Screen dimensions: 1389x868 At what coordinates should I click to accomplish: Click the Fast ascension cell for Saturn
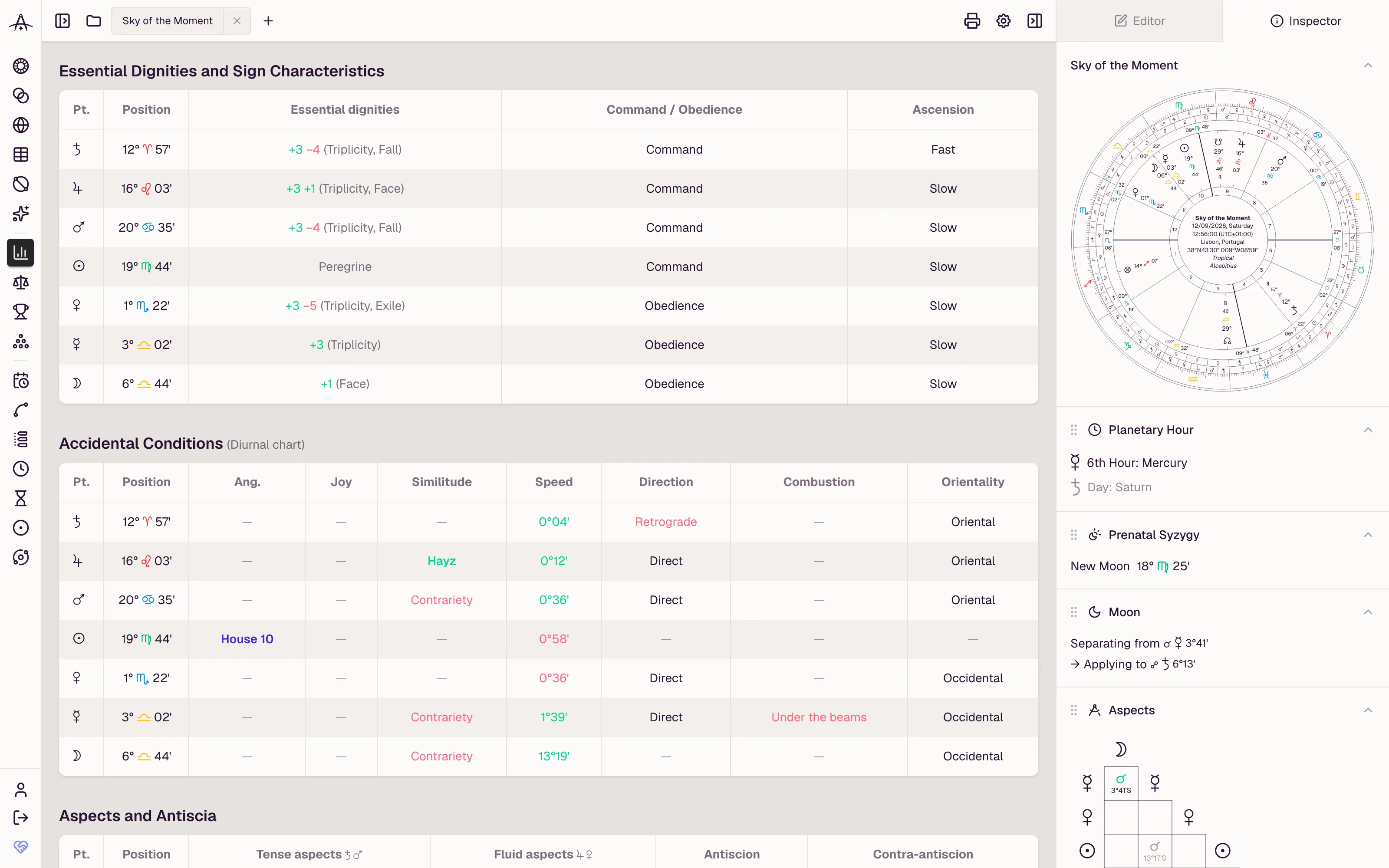coord(942,149)
